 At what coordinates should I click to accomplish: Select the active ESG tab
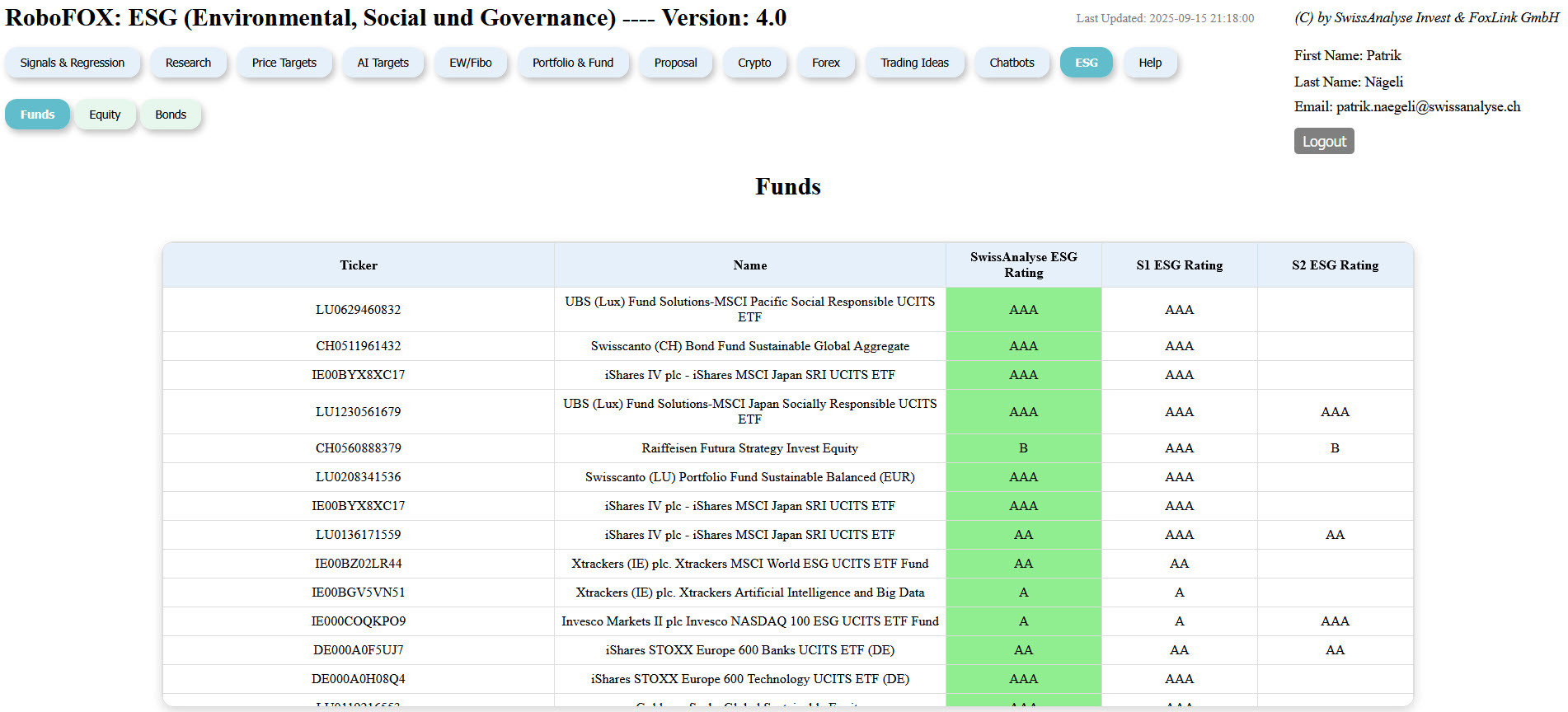[x=1087, y=63]
